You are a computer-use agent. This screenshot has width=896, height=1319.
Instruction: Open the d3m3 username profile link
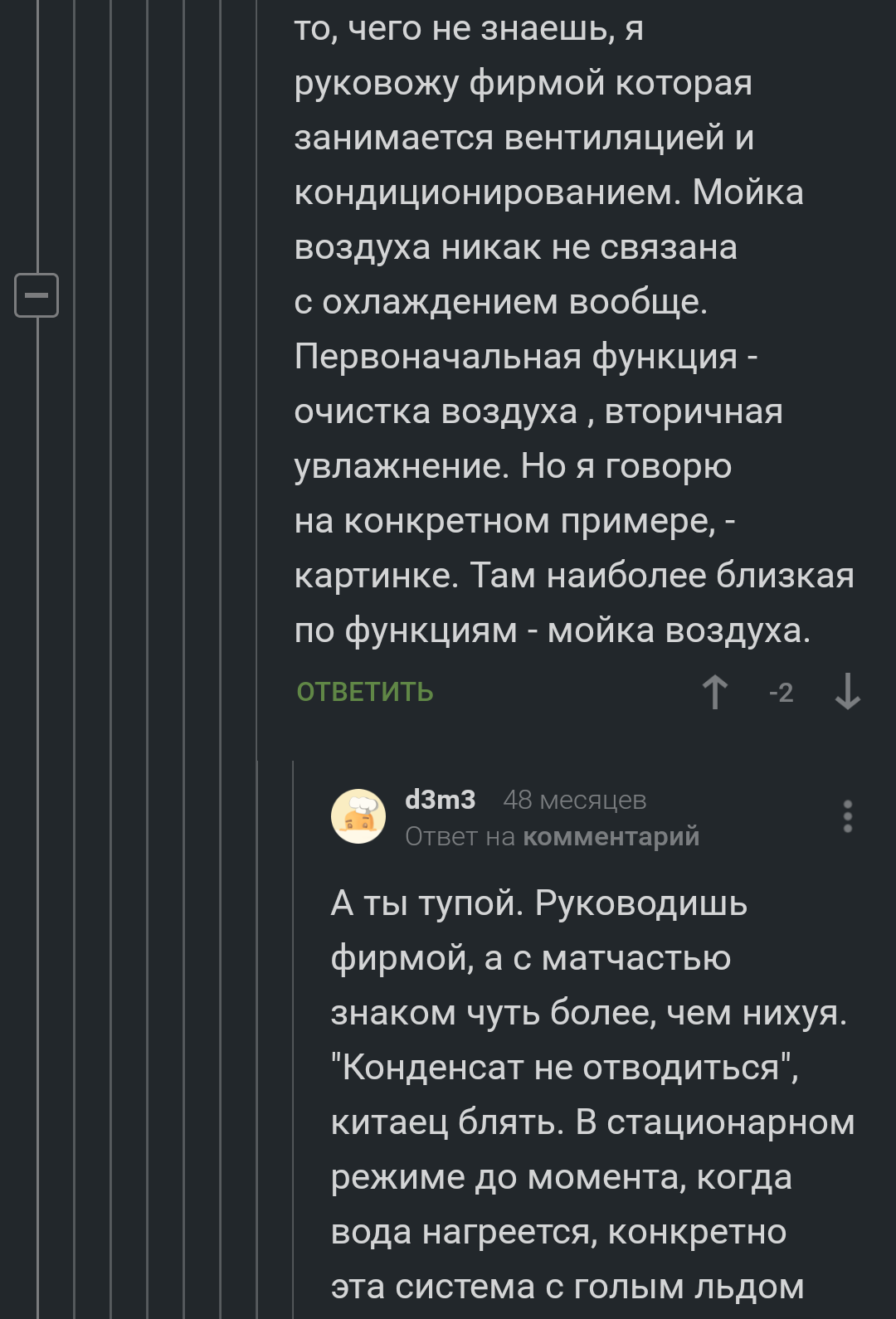point(440,800)
